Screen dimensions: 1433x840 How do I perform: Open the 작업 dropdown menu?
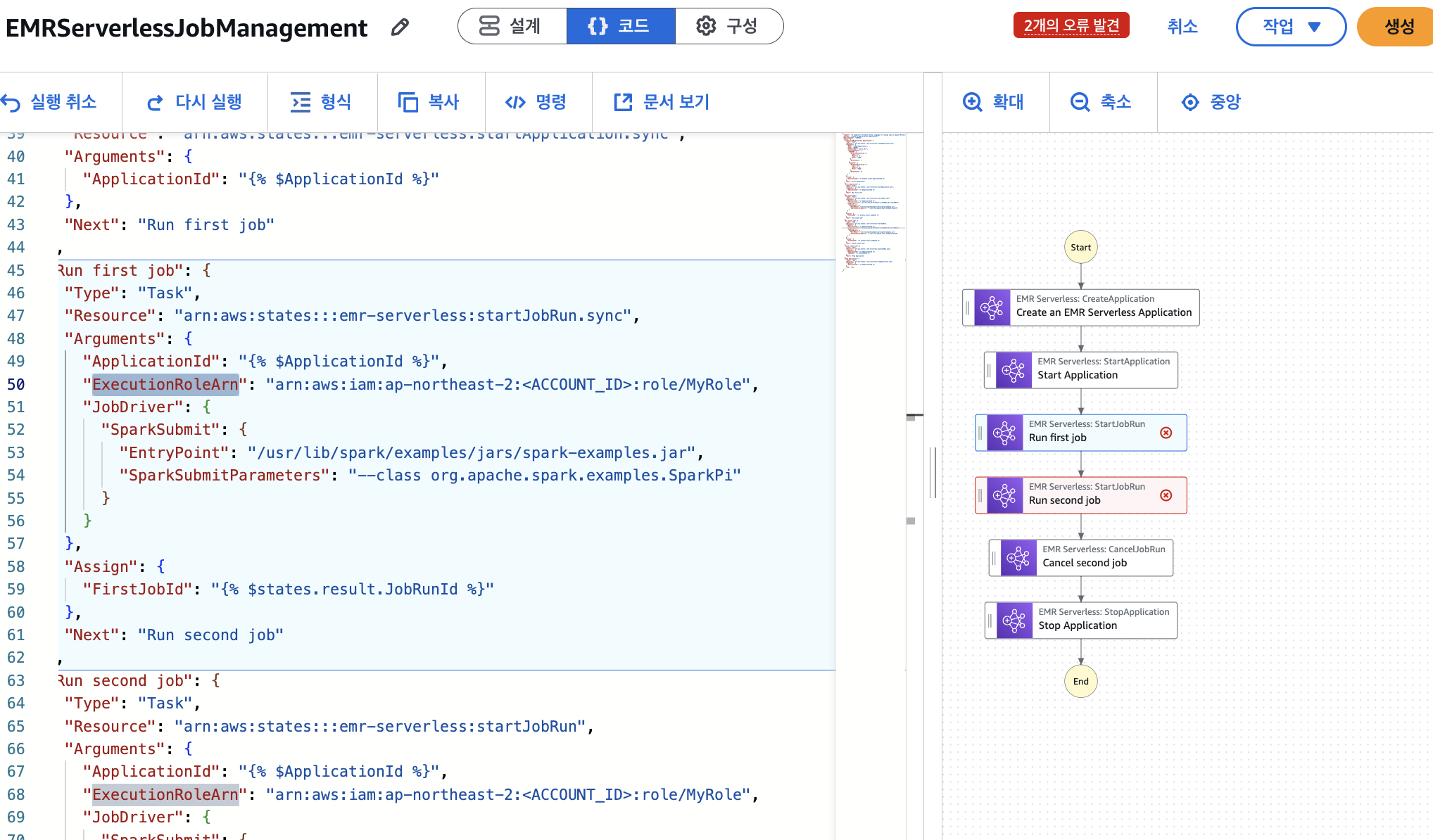click(1291, 27)
